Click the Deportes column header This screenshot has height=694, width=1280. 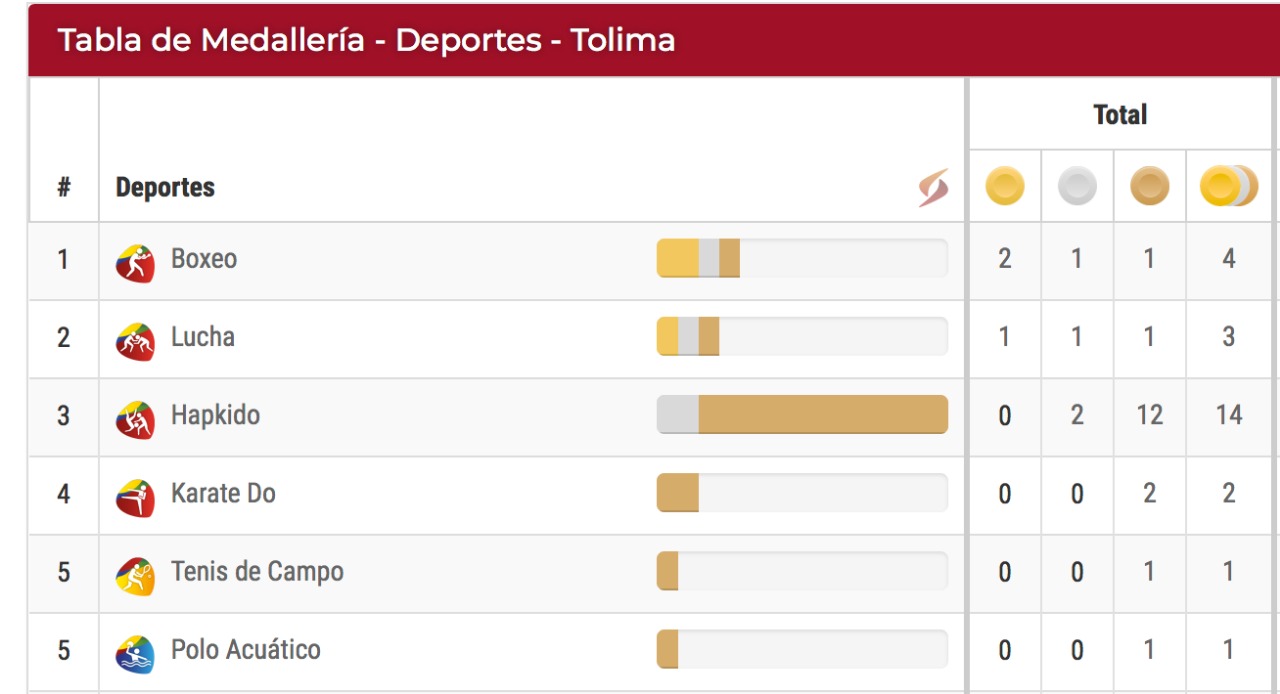165,187
